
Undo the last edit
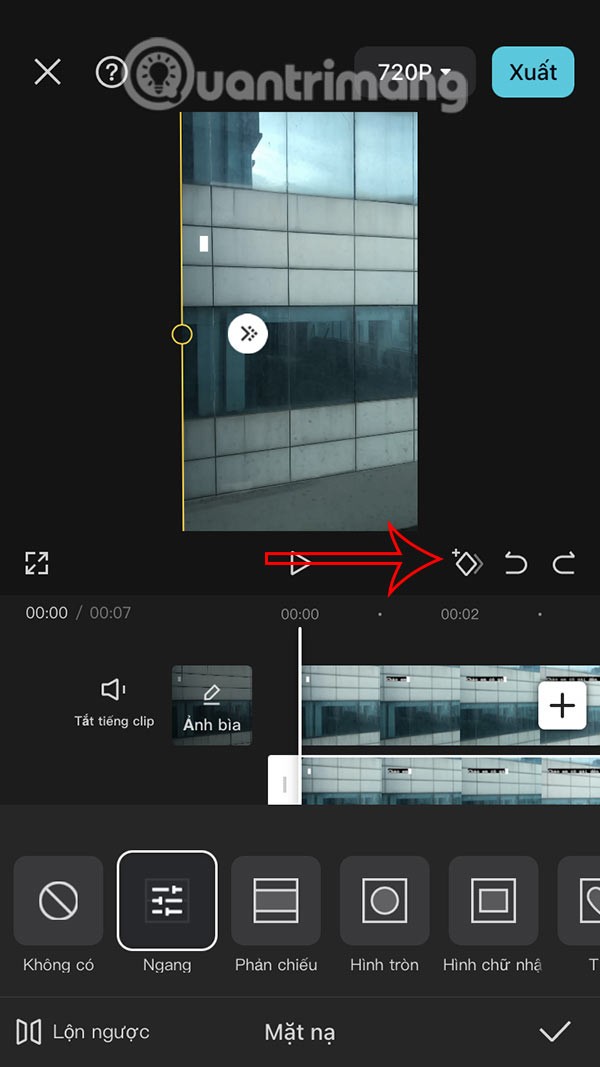(516, 564)
